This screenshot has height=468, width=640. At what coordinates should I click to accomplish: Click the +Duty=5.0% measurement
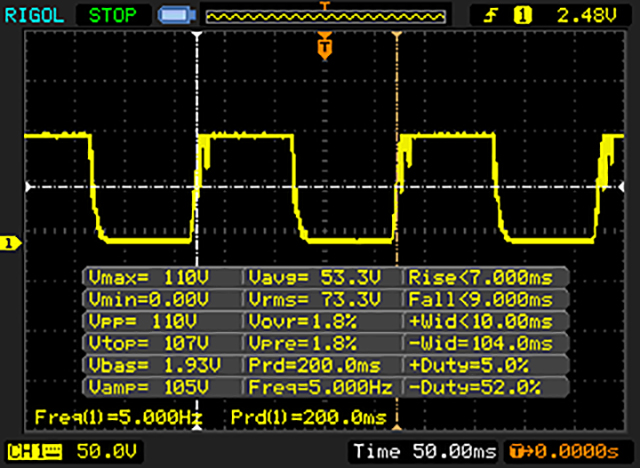[469, 365]
